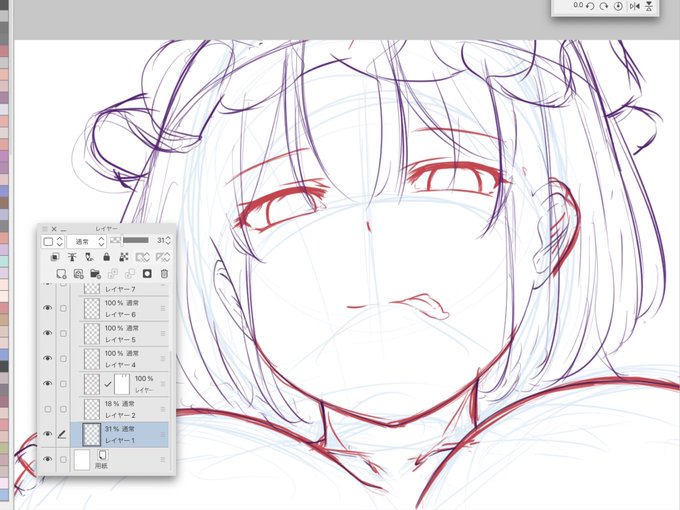Viewport: 680px width, 510px height.
Task: Click white thumbnail of 用紙 layer
Action: (82, 460)
